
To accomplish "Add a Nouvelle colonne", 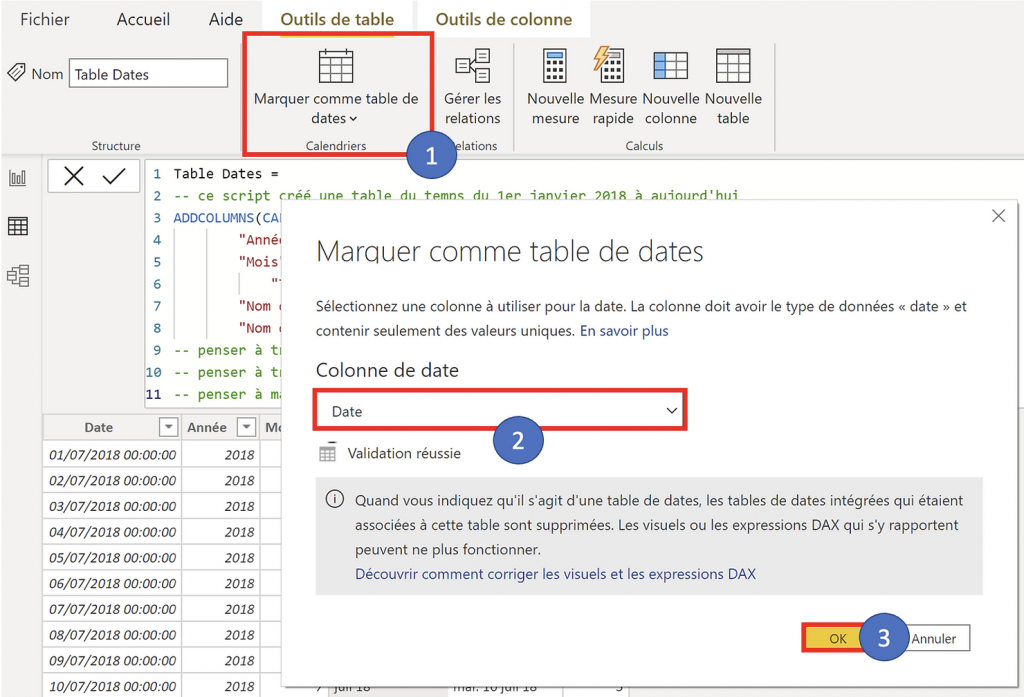I will (671, 87).
